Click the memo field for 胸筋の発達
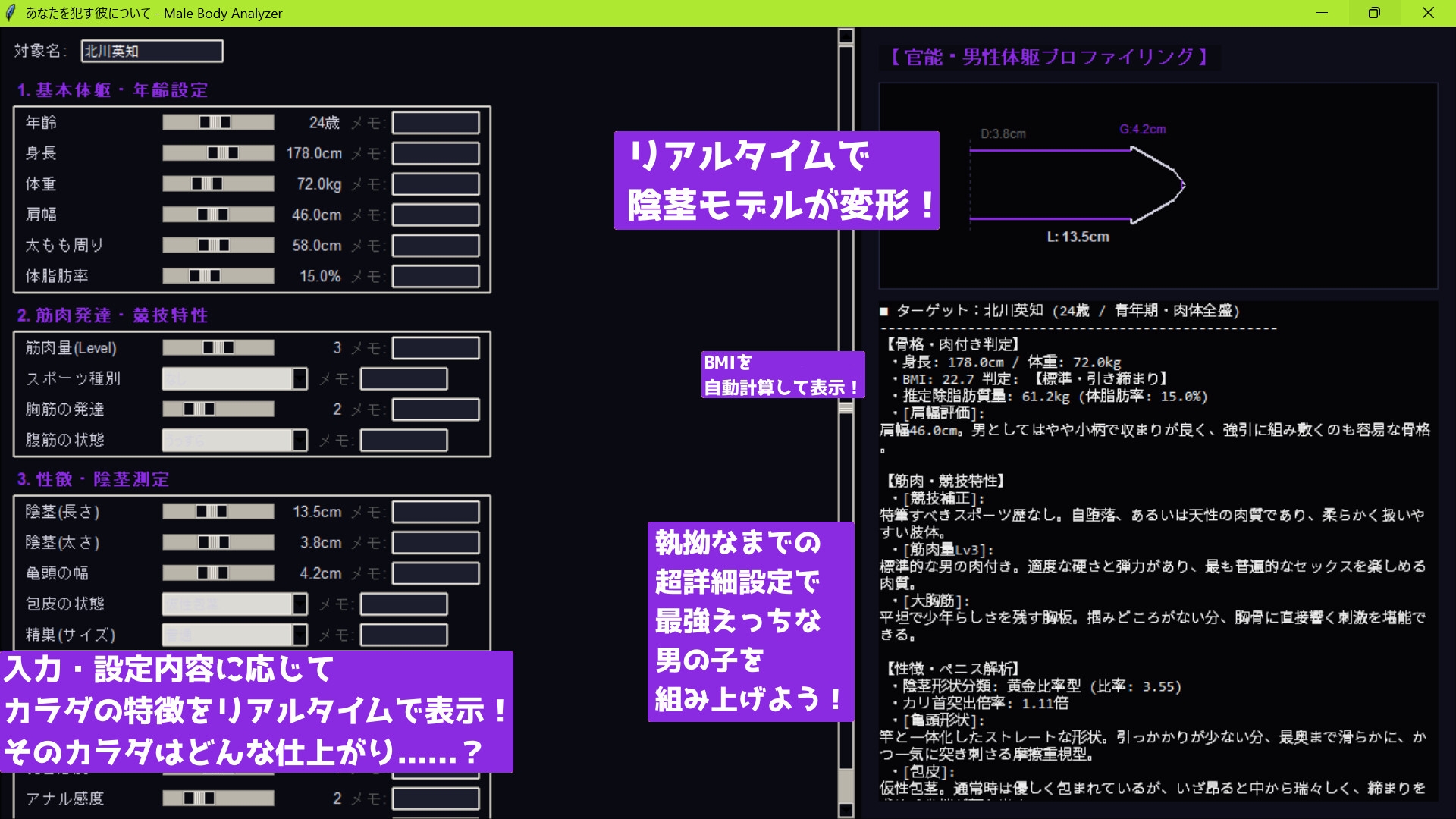 435,409
